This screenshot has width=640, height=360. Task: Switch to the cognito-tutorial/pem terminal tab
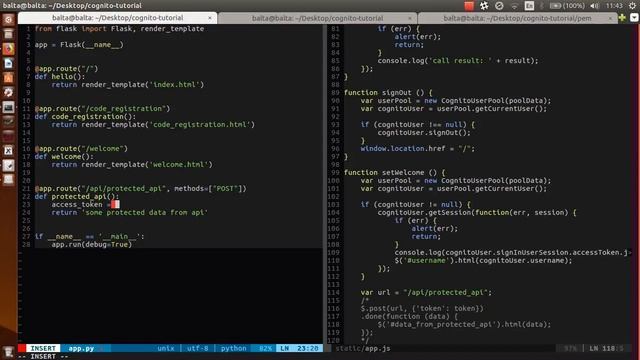click(x=517, y=18)
